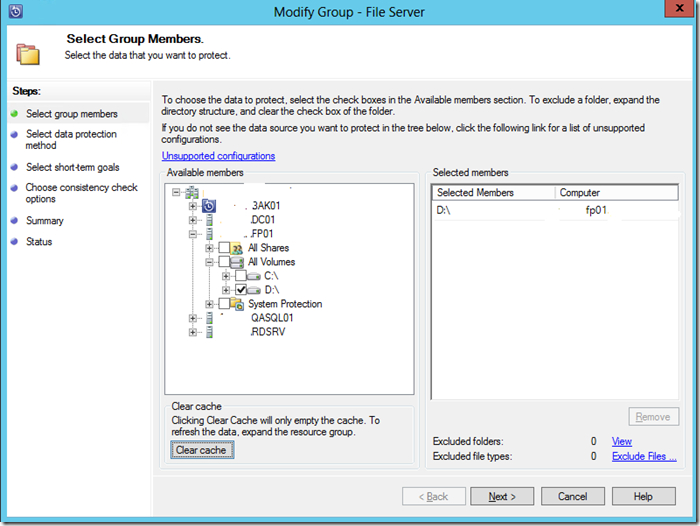Click the All Shares users icon
Viewport: 700px width, 526px height.
[x=237, y=248]
